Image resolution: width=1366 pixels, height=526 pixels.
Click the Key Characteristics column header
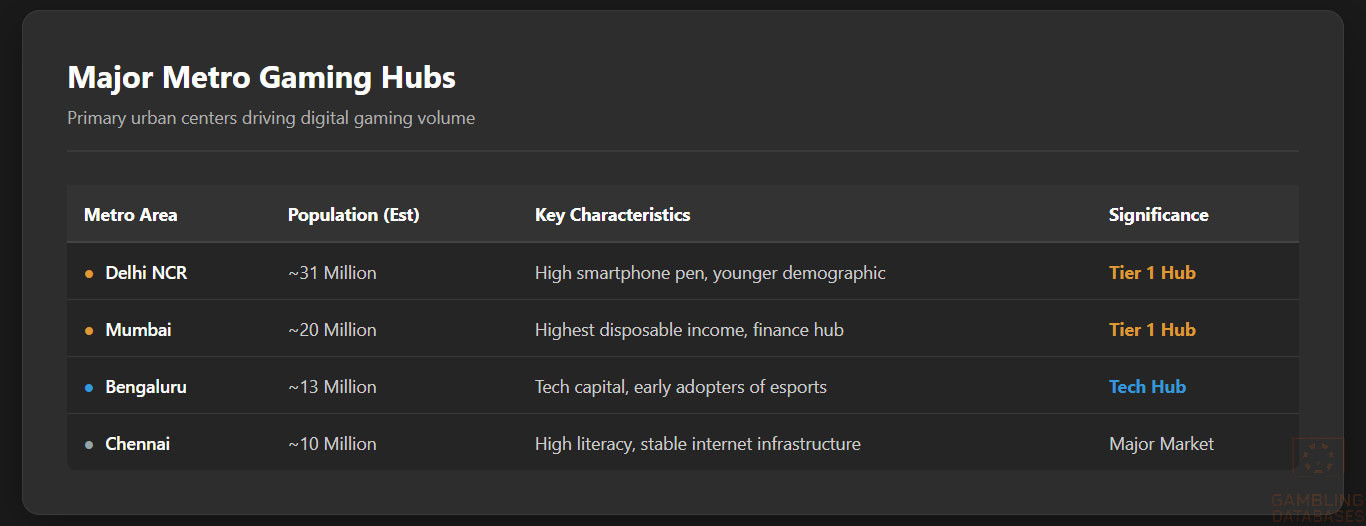click(x=612, y=215)
